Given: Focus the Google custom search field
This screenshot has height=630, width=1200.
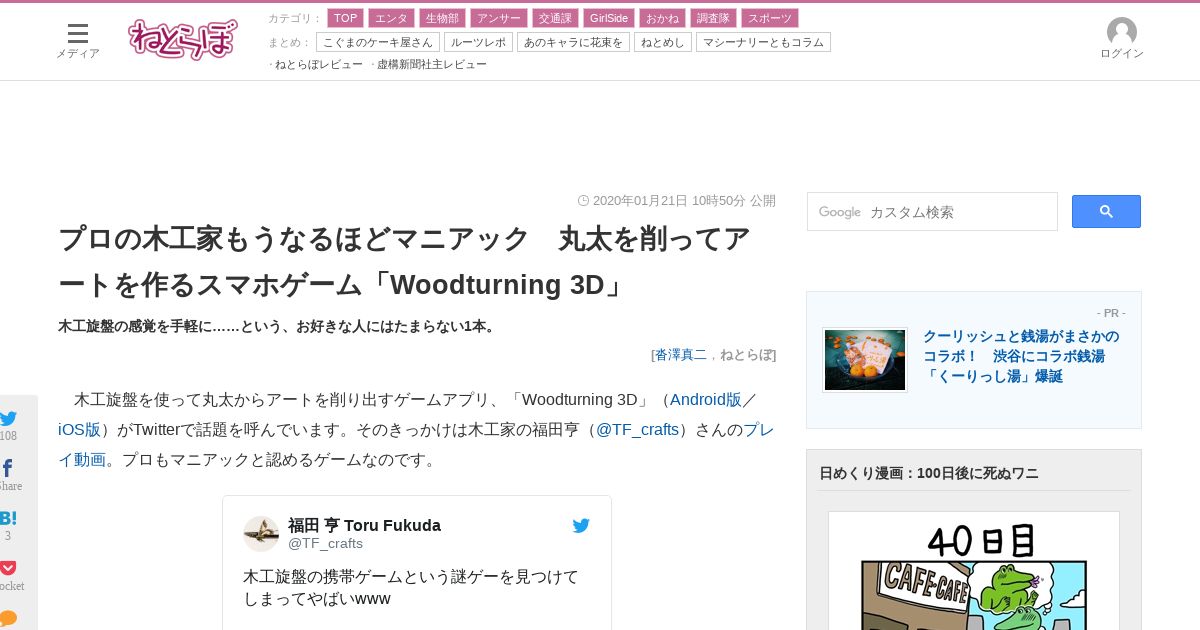Looking at the screenshot, I should pyautogui.click(x=932, y=212).
